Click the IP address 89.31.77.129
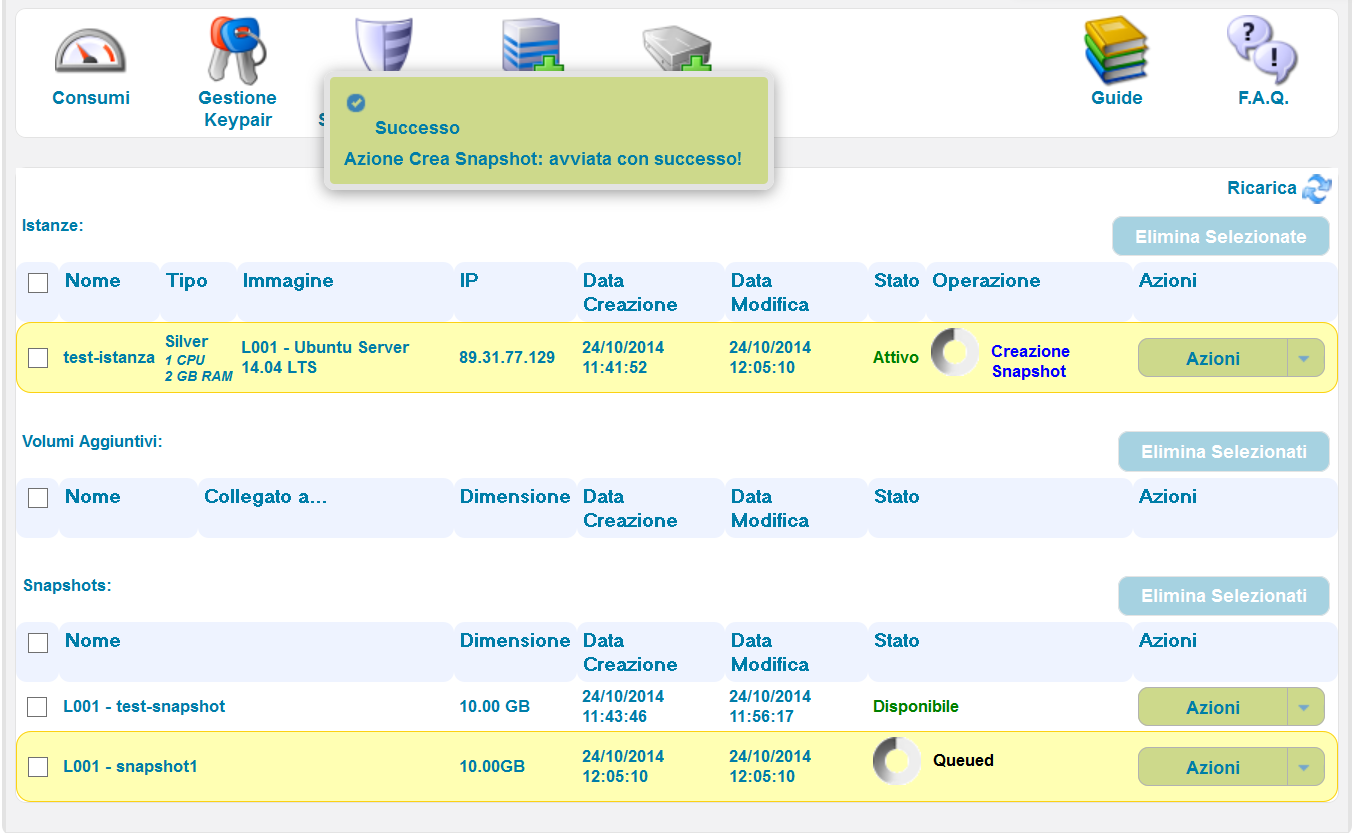The height and width of the screenshot is (833, 1354). pos(507,357)
